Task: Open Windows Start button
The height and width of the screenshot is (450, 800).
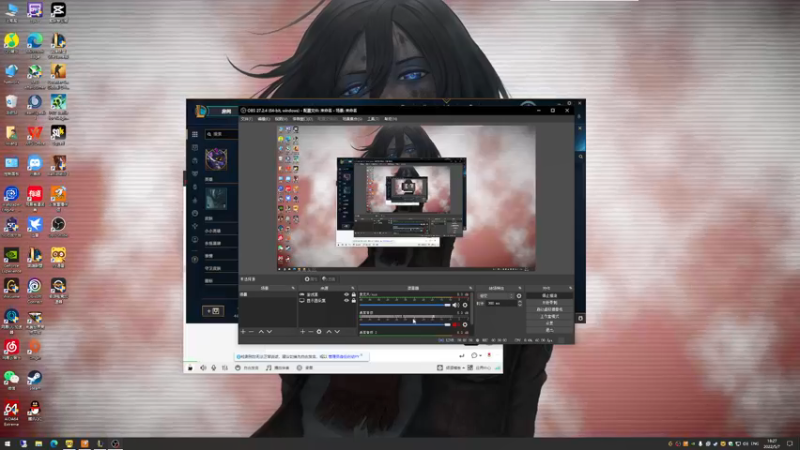Action: [7, 444]
